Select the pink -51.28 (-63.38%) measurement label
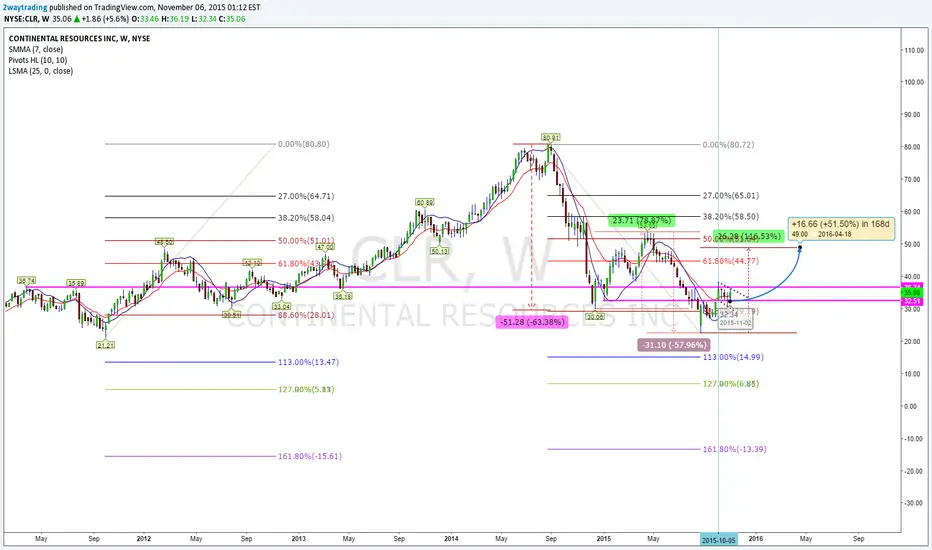This screenshot has width=932, height=550. tap(531, 322)
